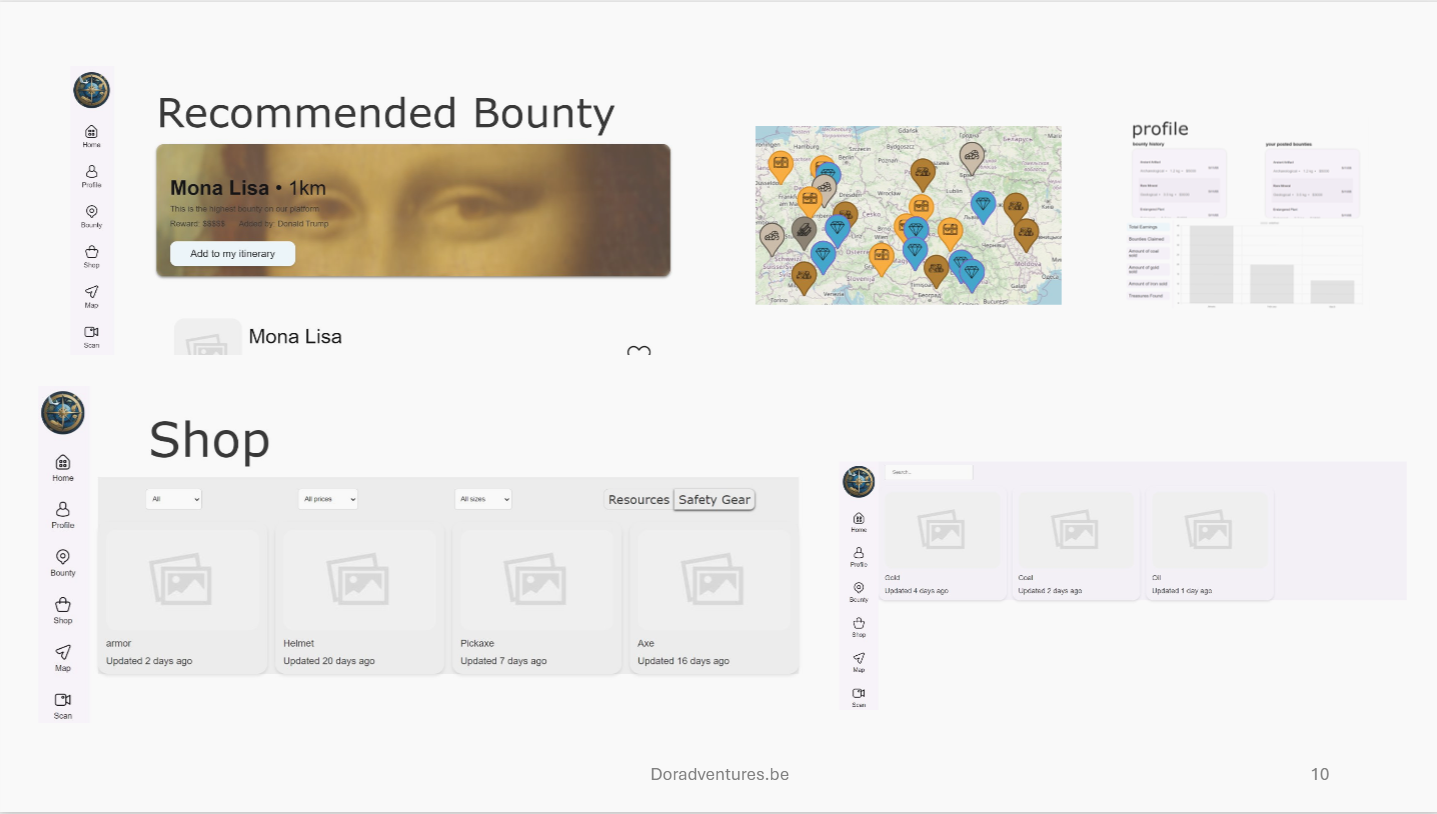Click the "Add to my itinerary" button
This screenshot has width=1437, height=814.
(x=232, y=254)
